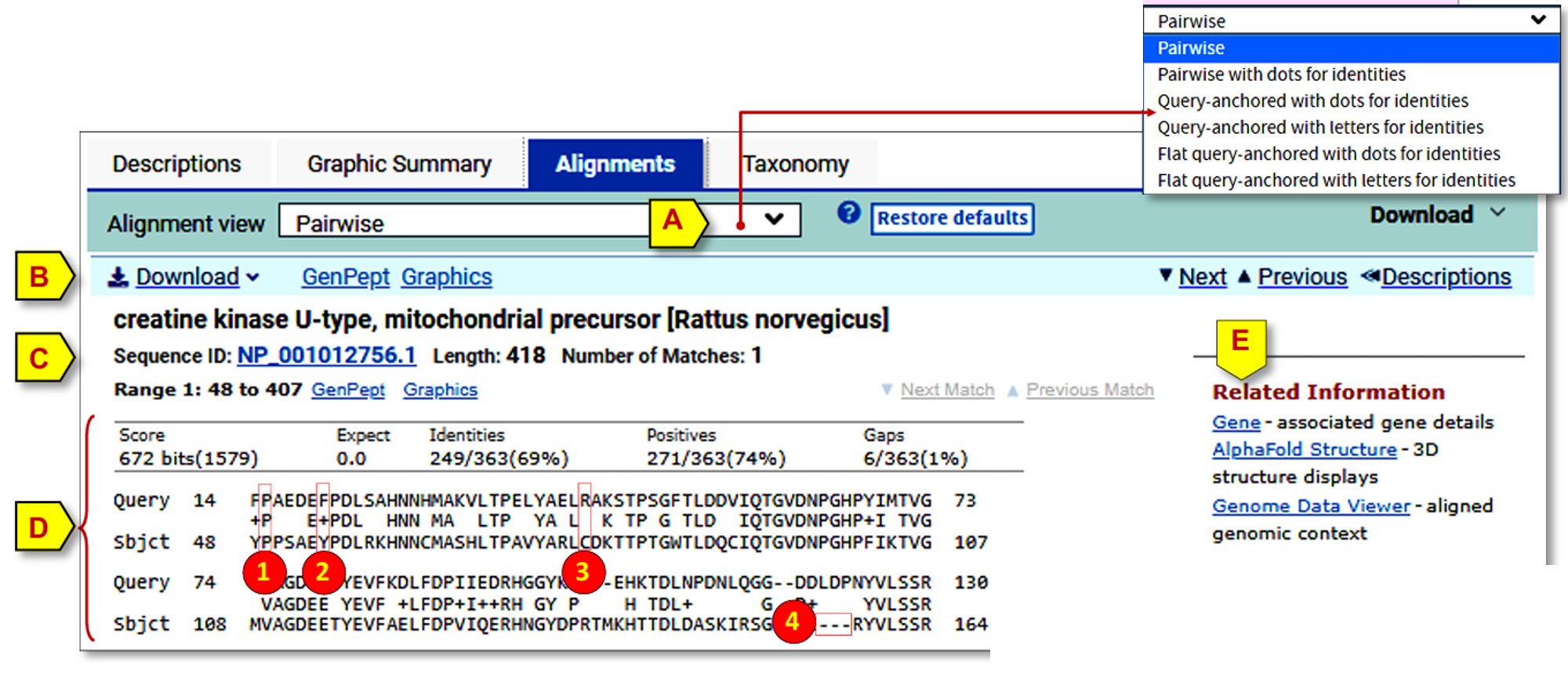Click the down triangle before Next
This screenshot has height=674, width=1568.
coord(1166,275)
